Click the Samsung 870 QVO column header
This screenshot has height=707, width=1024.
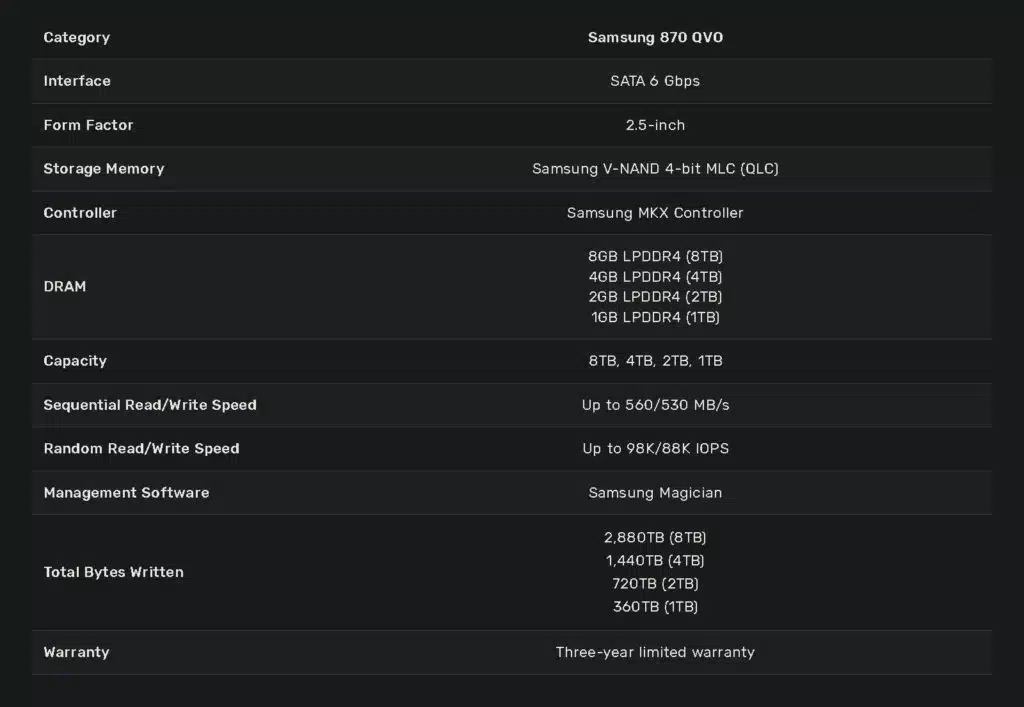655,37
